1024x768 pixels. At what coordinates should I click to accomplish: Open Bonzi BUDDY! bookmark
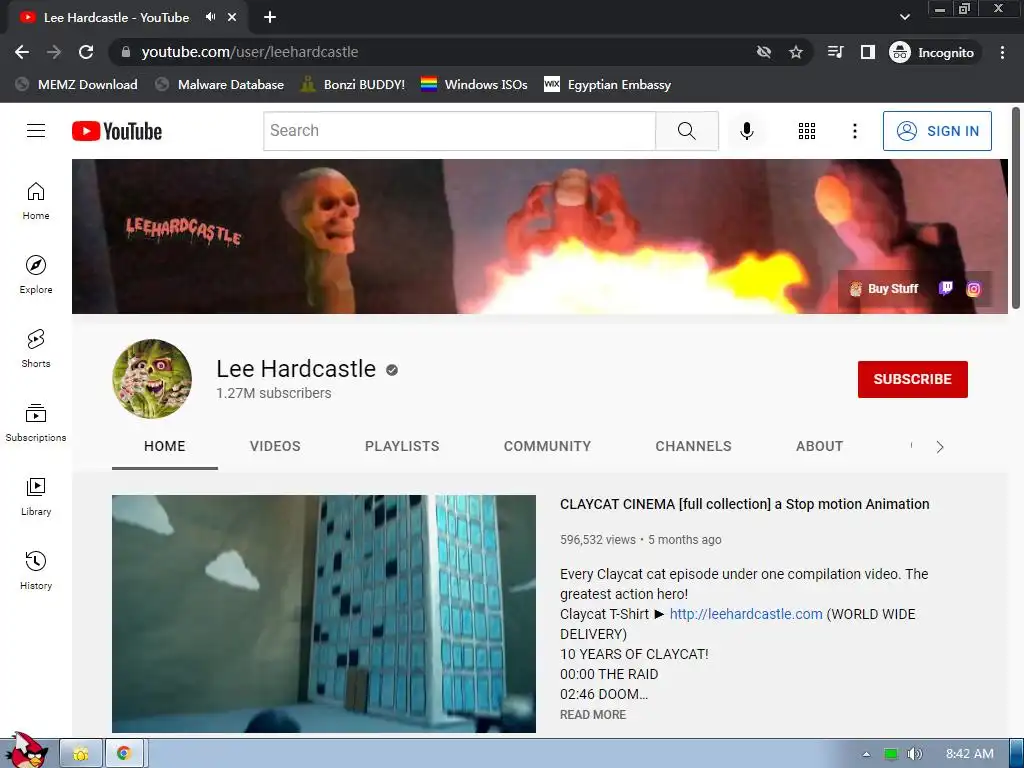click(x=353, y=84)
